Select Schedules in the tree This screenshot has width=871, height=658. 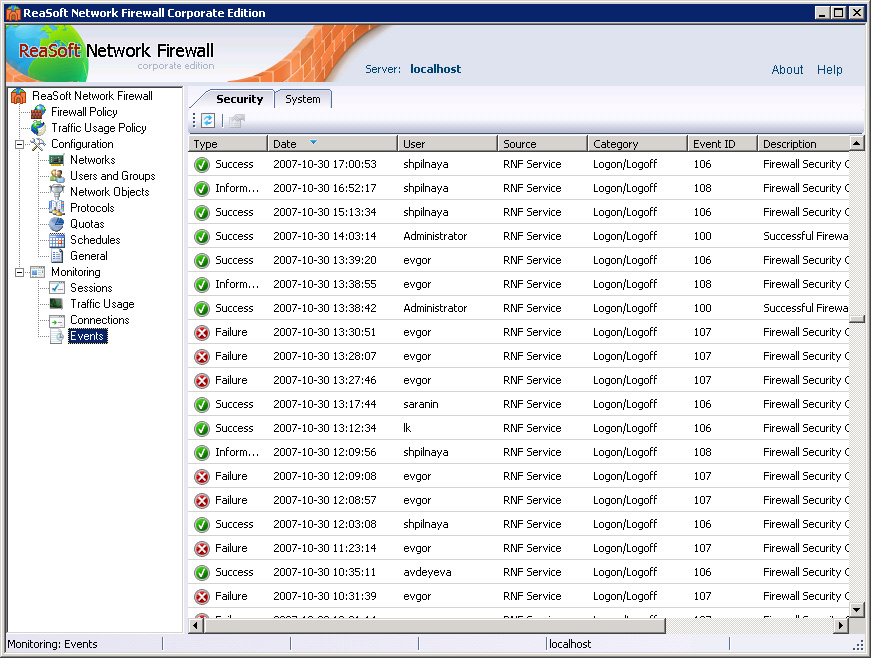coord(95,240)
